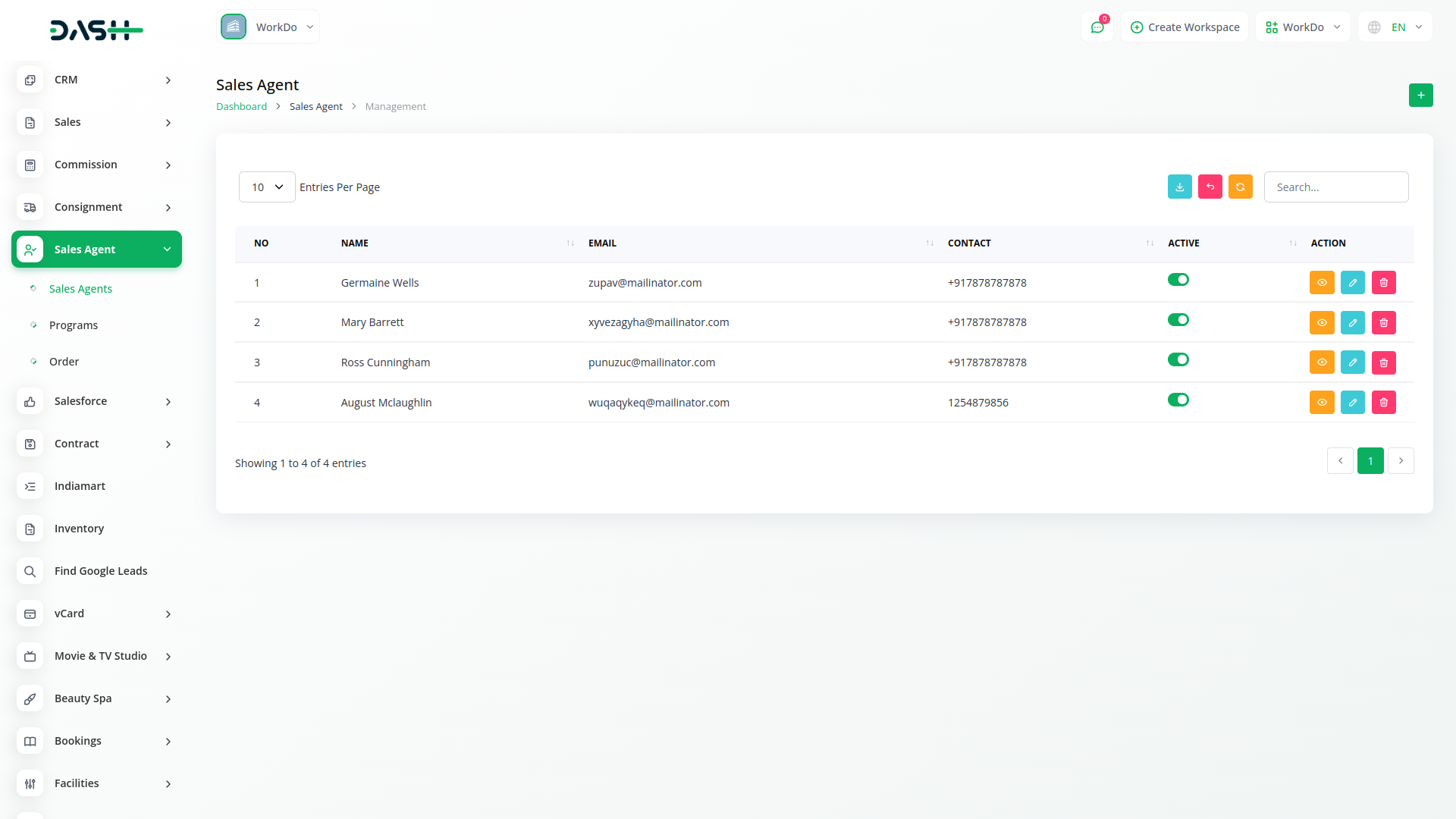
Task: Click the Commission calculator icon
Action: (30, 165)
